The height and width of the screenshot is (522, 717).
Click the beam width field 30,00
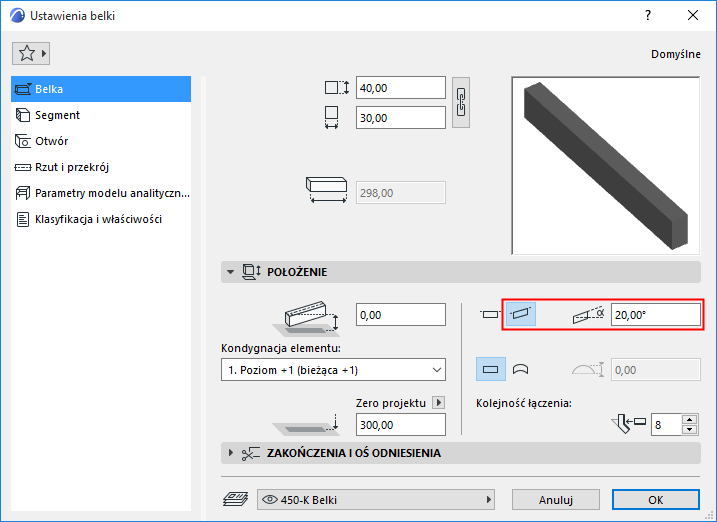[401, 118]
